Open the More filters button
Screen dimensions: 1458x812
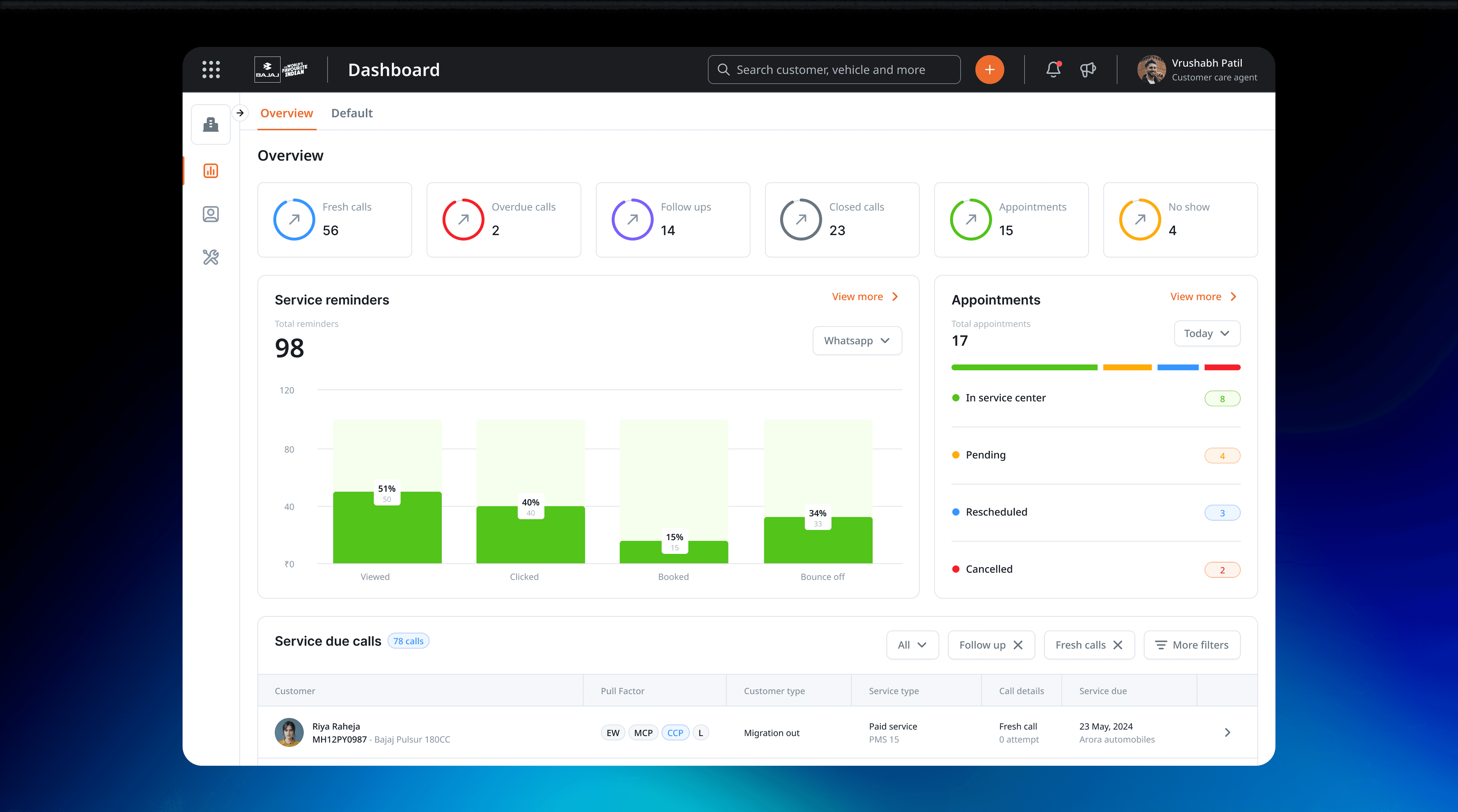coord(1191,645)
